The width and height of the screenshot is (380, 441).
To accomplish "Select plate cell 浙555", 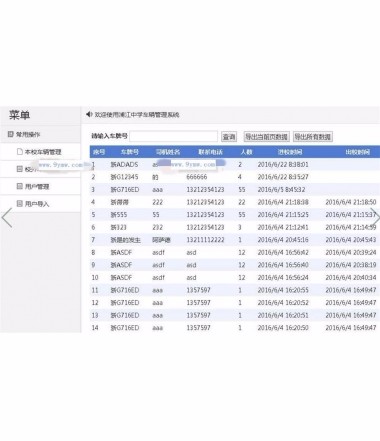I will (x=119, y=215).
